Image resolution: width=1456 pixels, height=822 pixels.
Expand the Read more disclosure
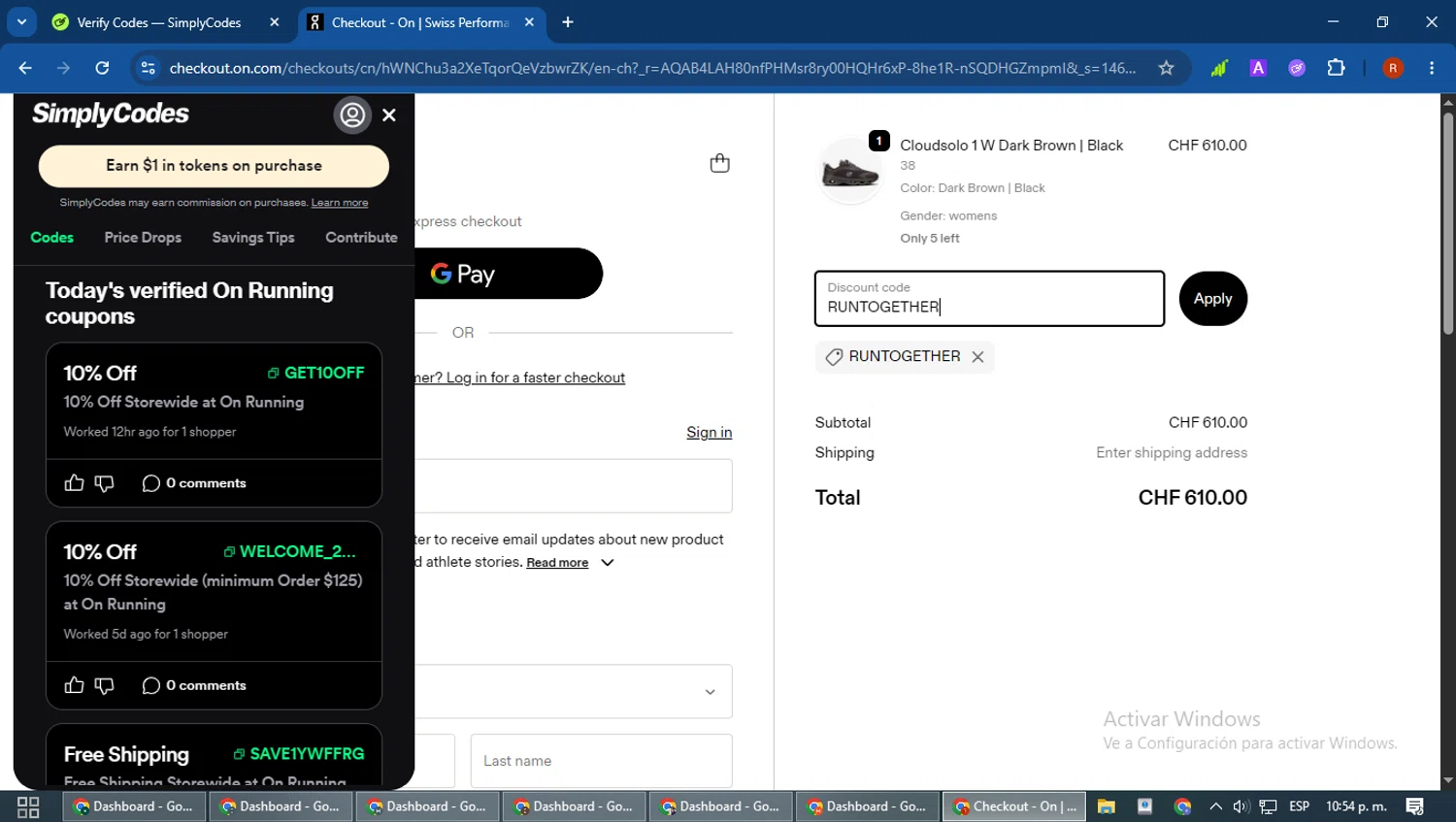click(570, 563)
